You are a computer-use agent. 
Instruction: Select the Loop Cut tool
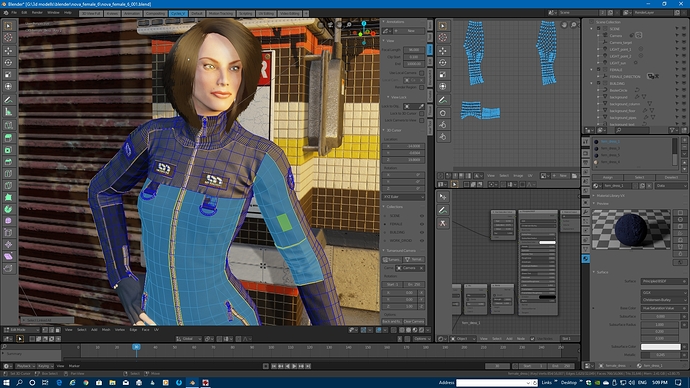click(8, 174)
